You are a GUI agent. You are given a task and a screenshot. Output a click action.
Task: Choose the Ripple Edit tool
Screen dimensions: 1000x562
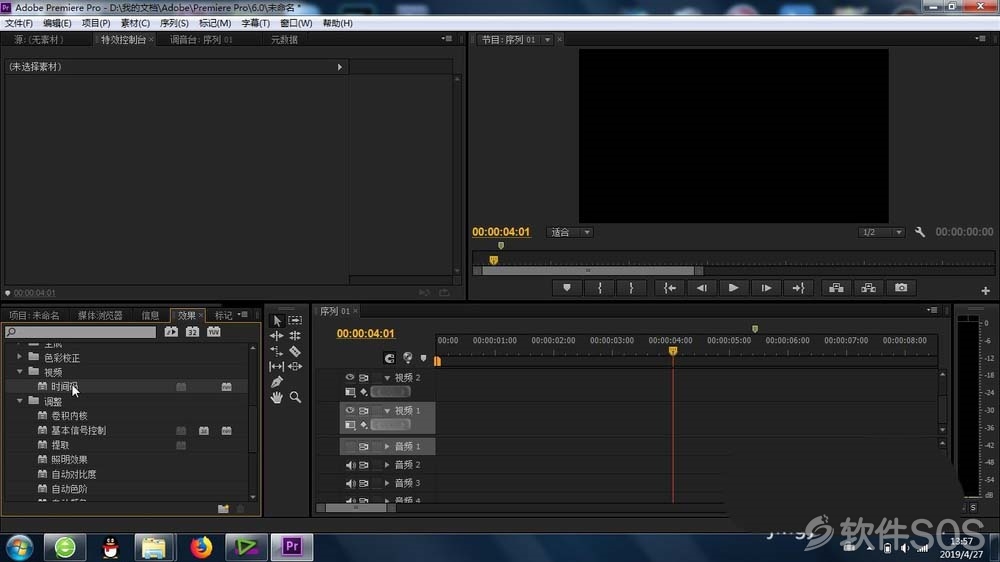point(277,336)
